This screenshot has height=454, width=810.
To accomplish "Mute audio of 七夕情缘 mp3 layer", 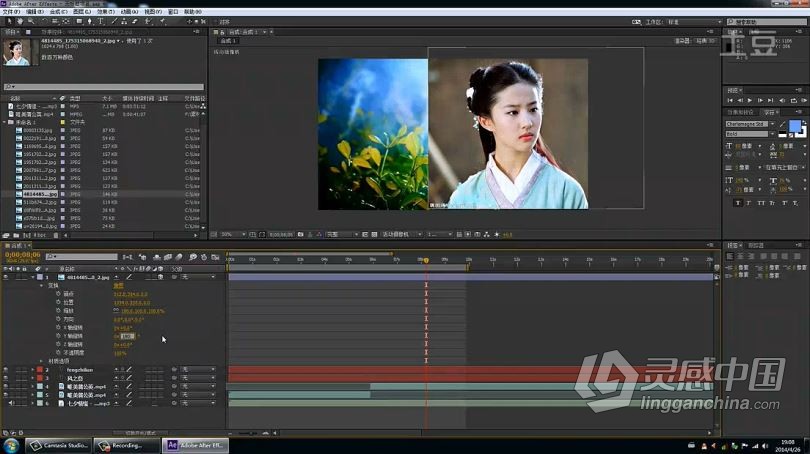I will click(x=11, y=403).
